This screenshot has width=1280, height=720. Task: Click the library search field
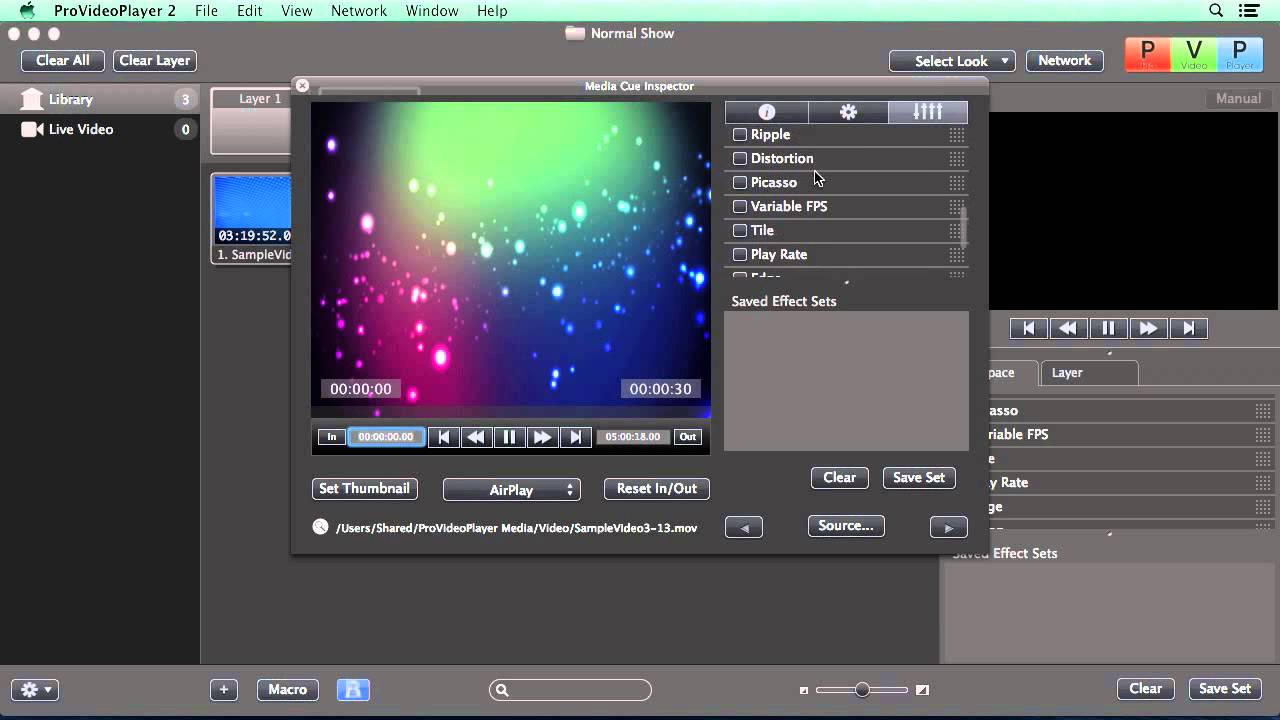pyautogui.click(x=570, y=690)
